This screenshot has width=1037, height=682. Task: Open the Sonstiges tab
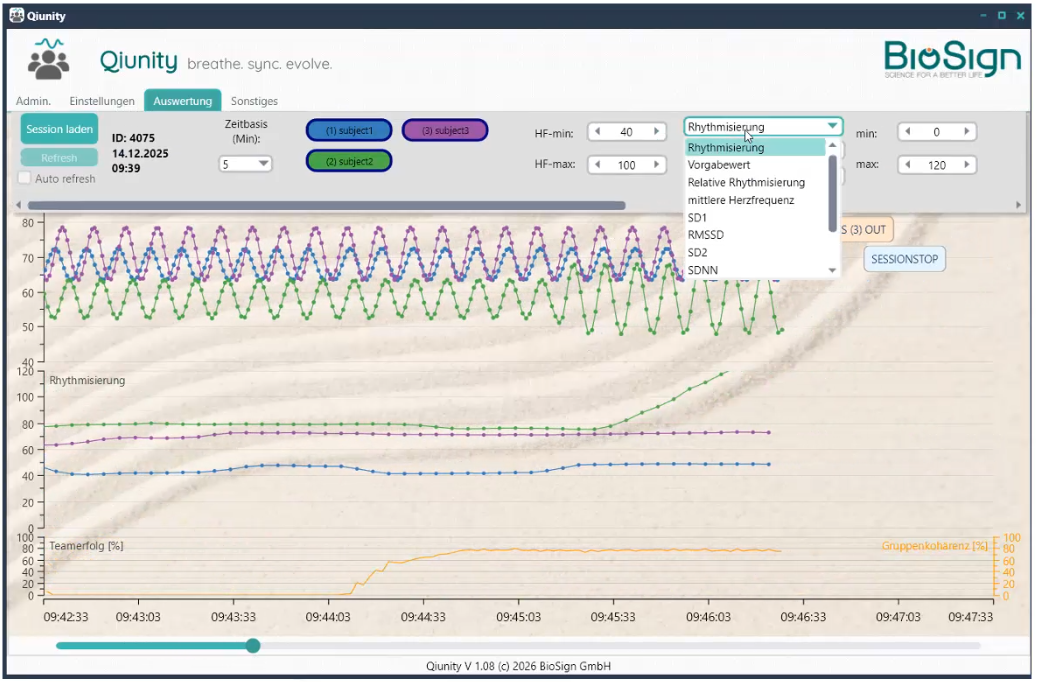tap(254, 101)
